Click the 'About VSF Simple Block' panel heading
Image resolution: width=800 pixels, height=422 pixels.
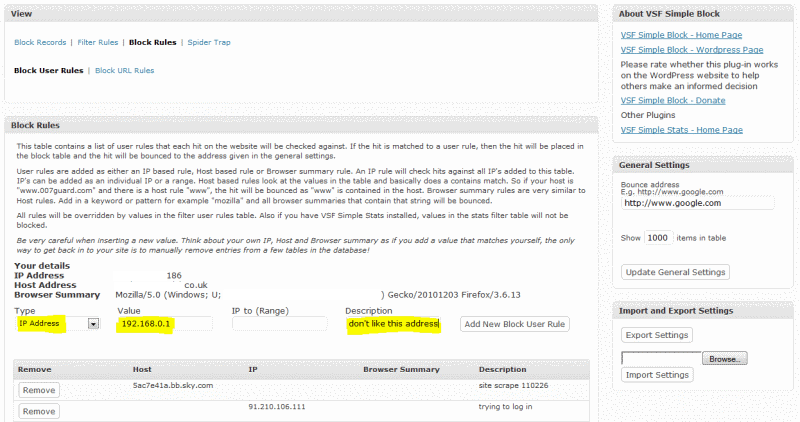(669, 14)
